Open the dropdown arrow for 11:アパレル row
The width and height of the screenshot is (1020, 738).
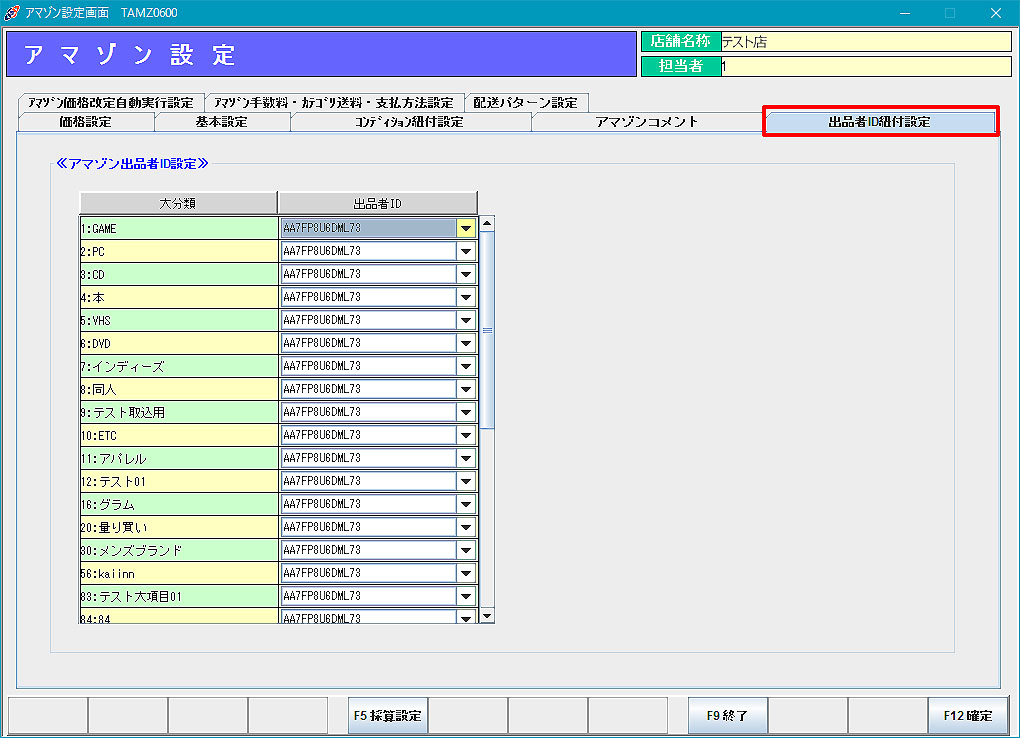466,458
